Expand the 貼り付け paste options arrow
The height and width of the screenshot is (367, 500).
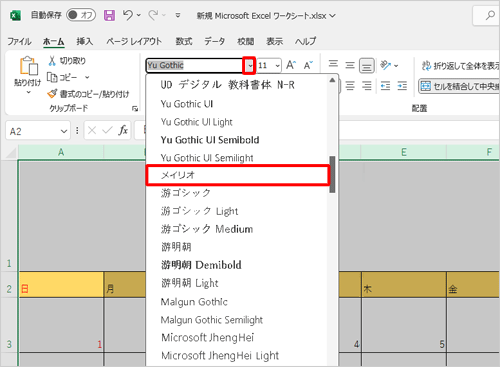[28, 92]
